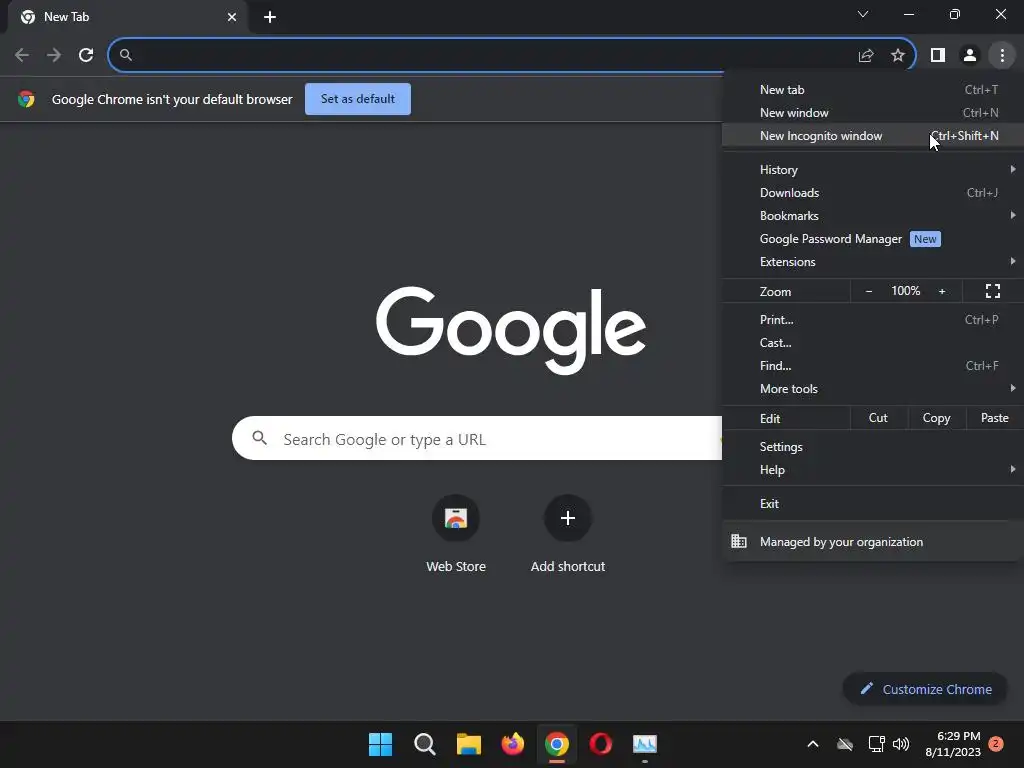Expand the More tools submenu
The image size is (1024, 768).
[x=872, y=389]
